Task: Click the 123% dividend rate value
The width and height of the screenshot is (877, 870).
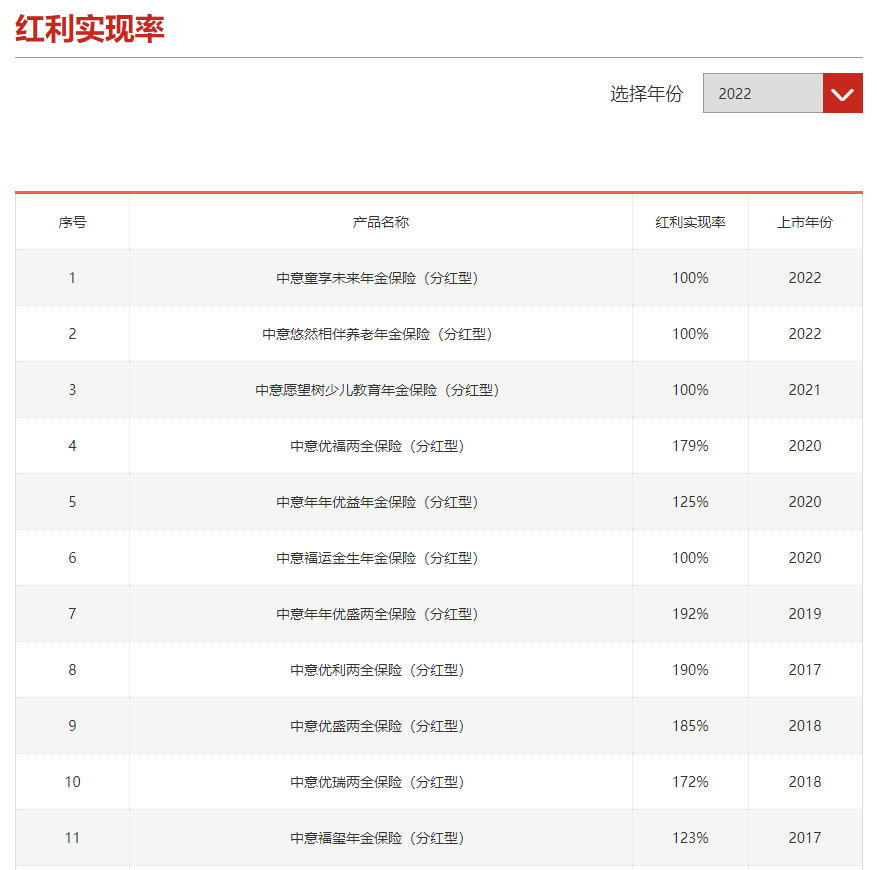Action: pos(690,838)
